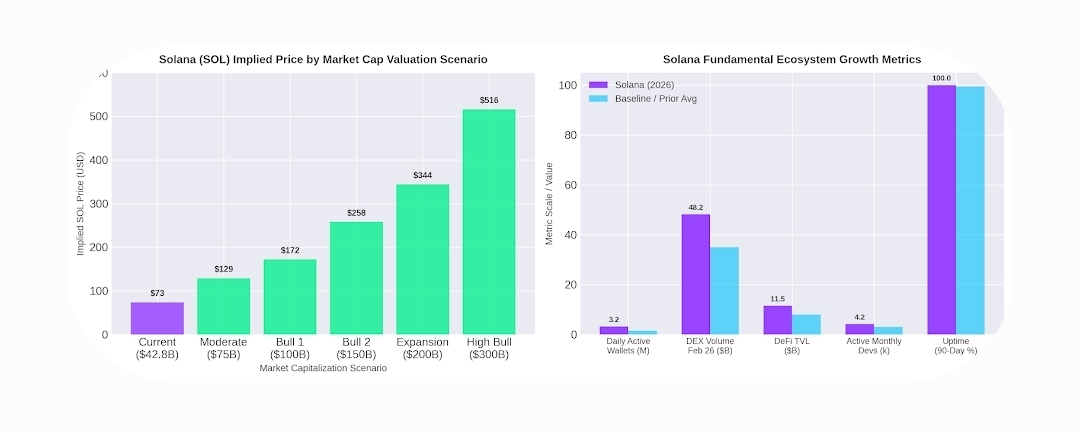Viewport: 1080px width, 431px height.
Task: Click the '4.2' value label
Action: (860, 317)
